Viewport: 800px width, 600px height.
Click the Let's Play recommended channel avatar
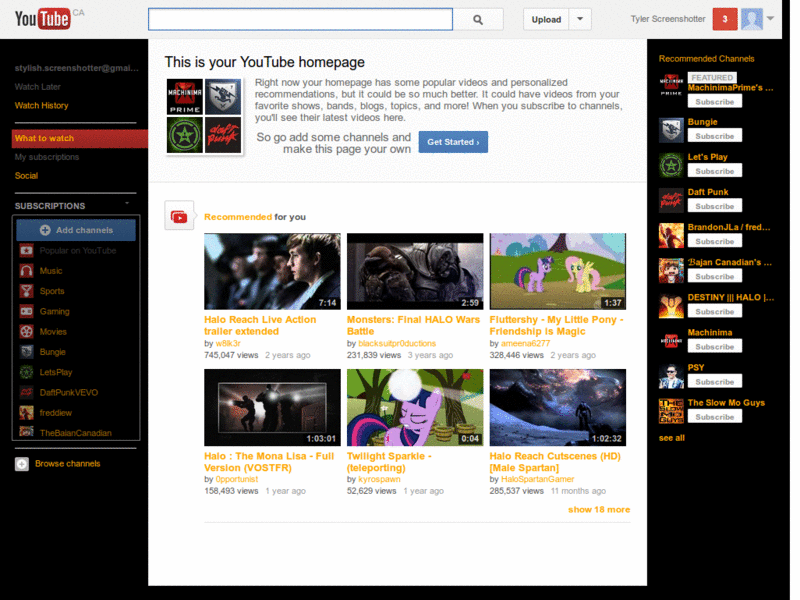pyautogui.click(x=671, y=165)
